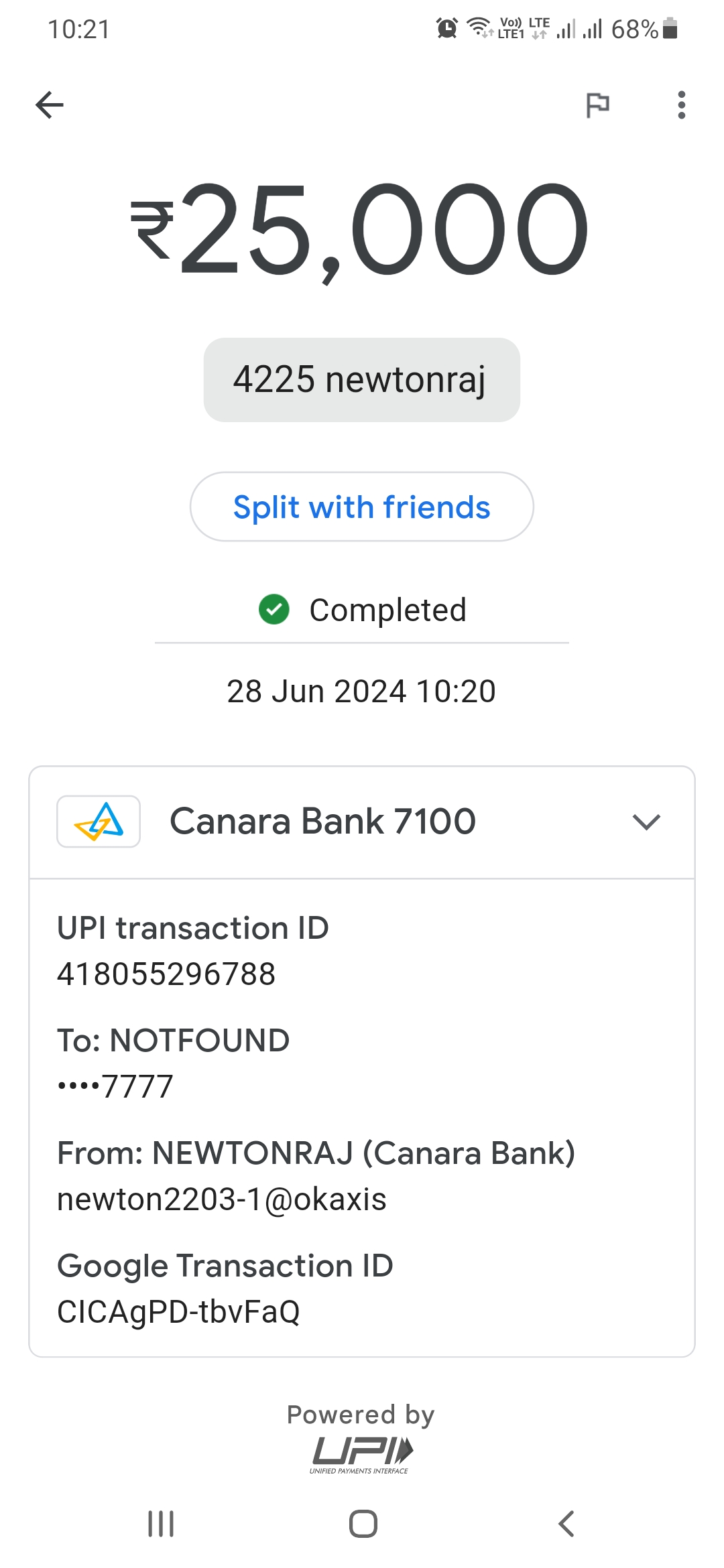Tap the back arrow at top

pos(50,105)
